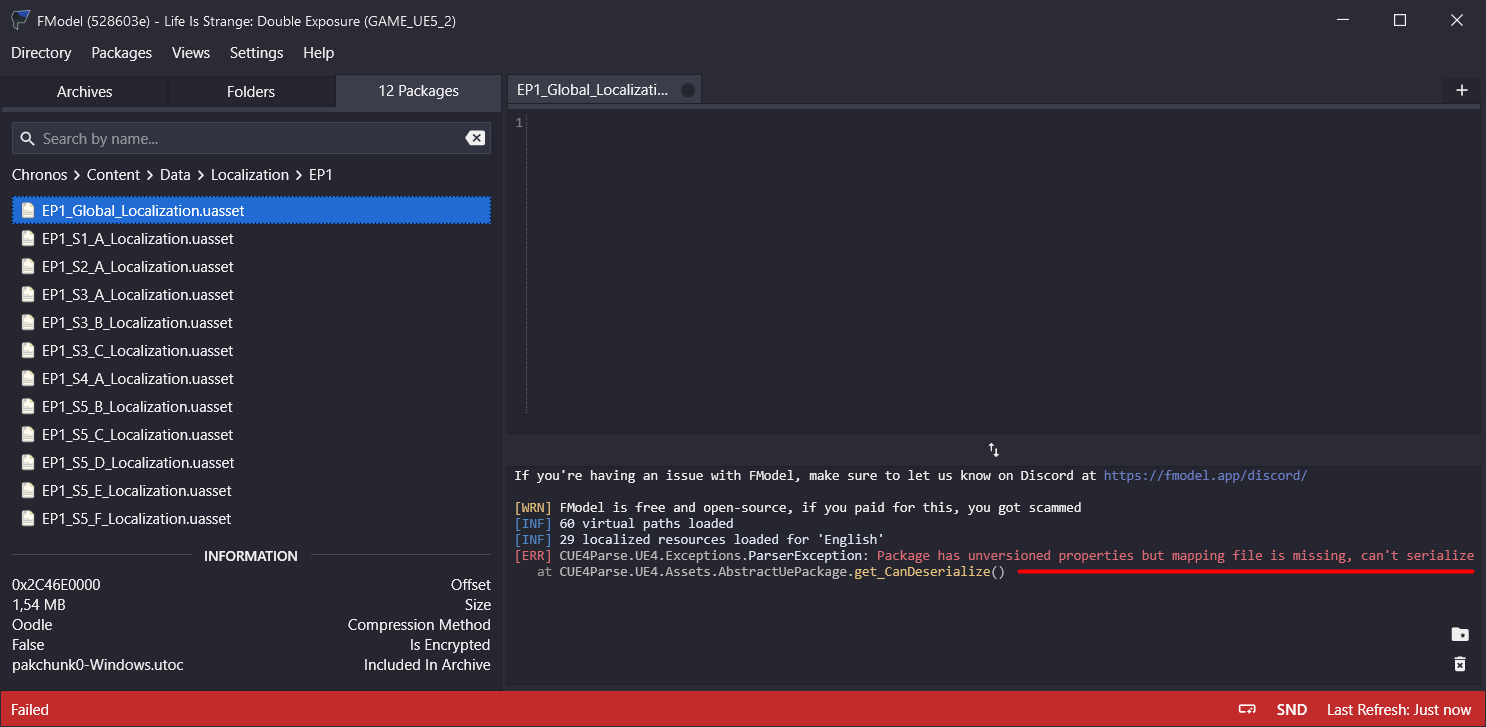Screen dimensions: 1486x727
Task: Switch to the Archives tab
Action: [x=84, y=91]
